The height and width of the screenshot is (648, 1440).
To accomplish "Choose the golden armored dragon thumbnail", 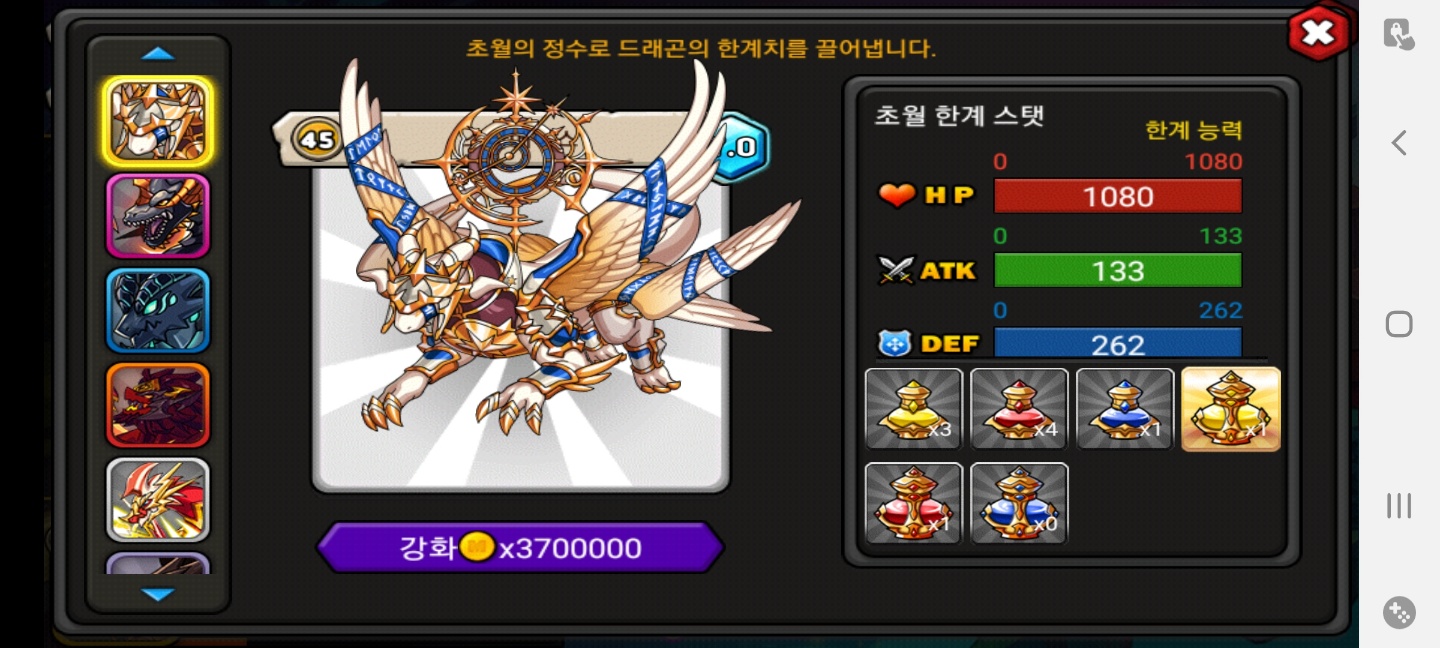I will pyautogui.click(x=158, y=121).
